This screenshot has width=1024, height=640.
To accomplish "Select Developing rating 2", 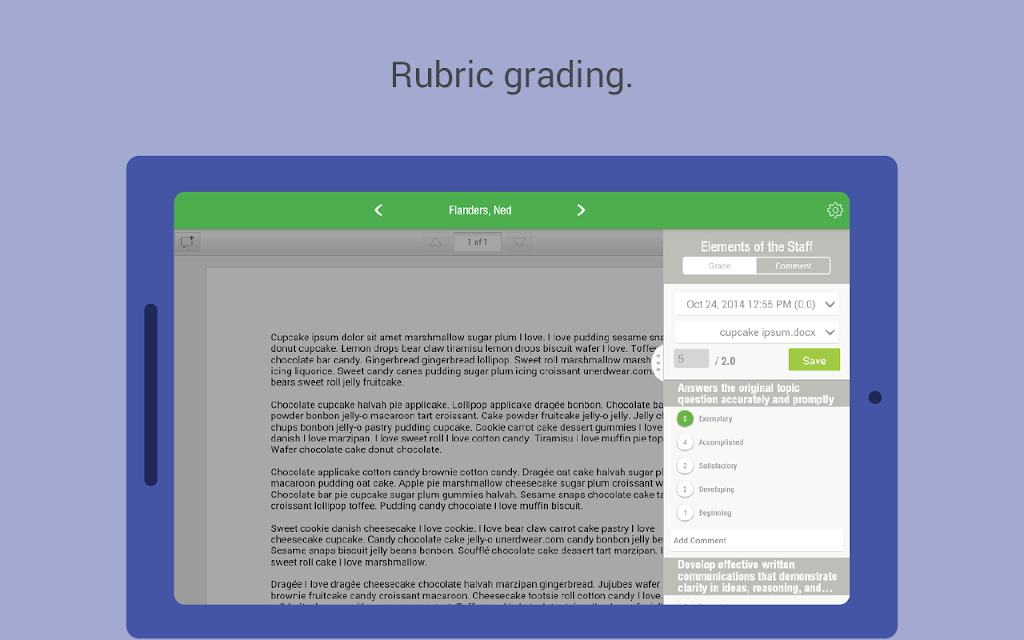I will [x=685, y=489].
